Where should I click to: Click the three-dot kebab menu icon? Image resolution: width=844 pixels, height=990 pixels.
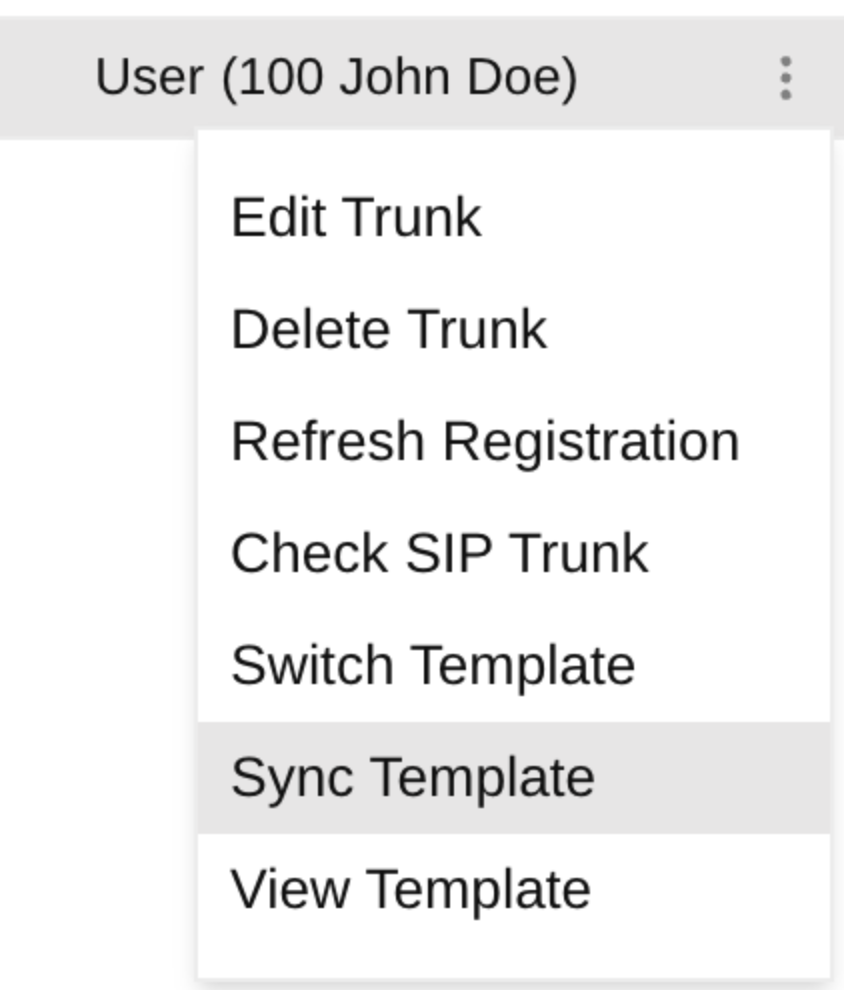coord(785,78)
